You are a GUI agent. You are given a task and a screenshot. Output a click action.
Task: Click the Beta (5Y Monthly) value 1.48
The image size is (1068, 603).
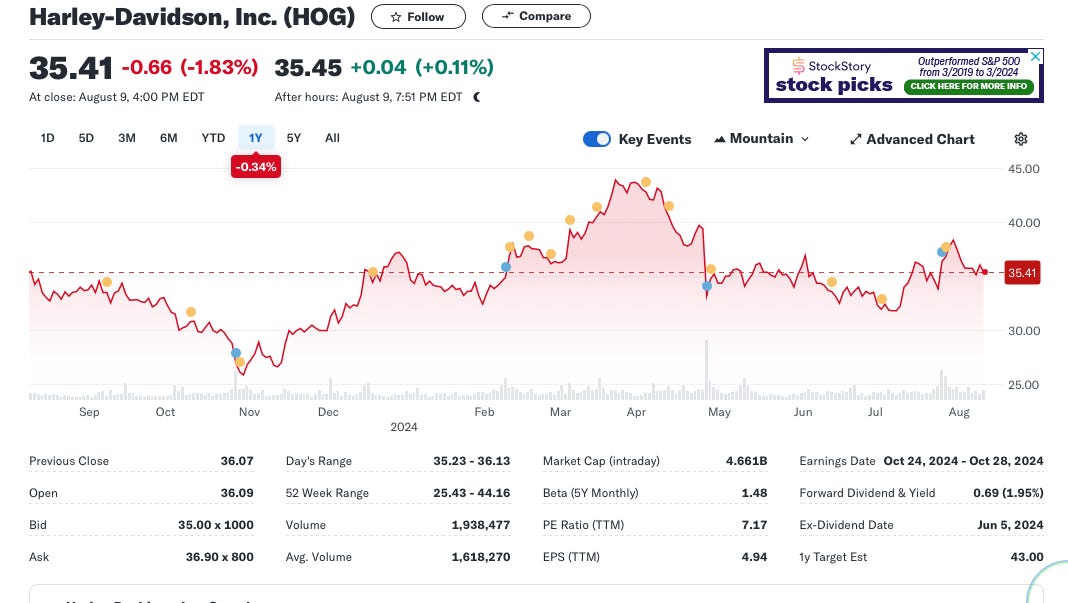(x=755, y=493)
